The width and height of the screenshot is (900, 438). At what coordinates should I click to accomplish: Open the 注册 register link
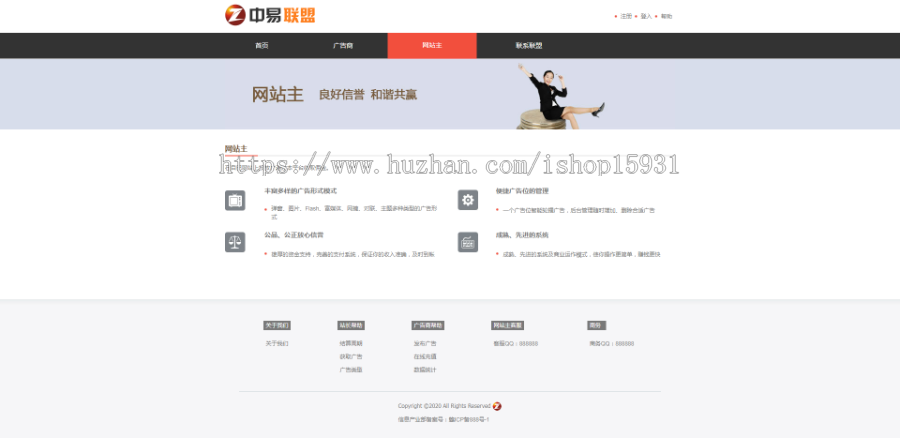point(626,17)
